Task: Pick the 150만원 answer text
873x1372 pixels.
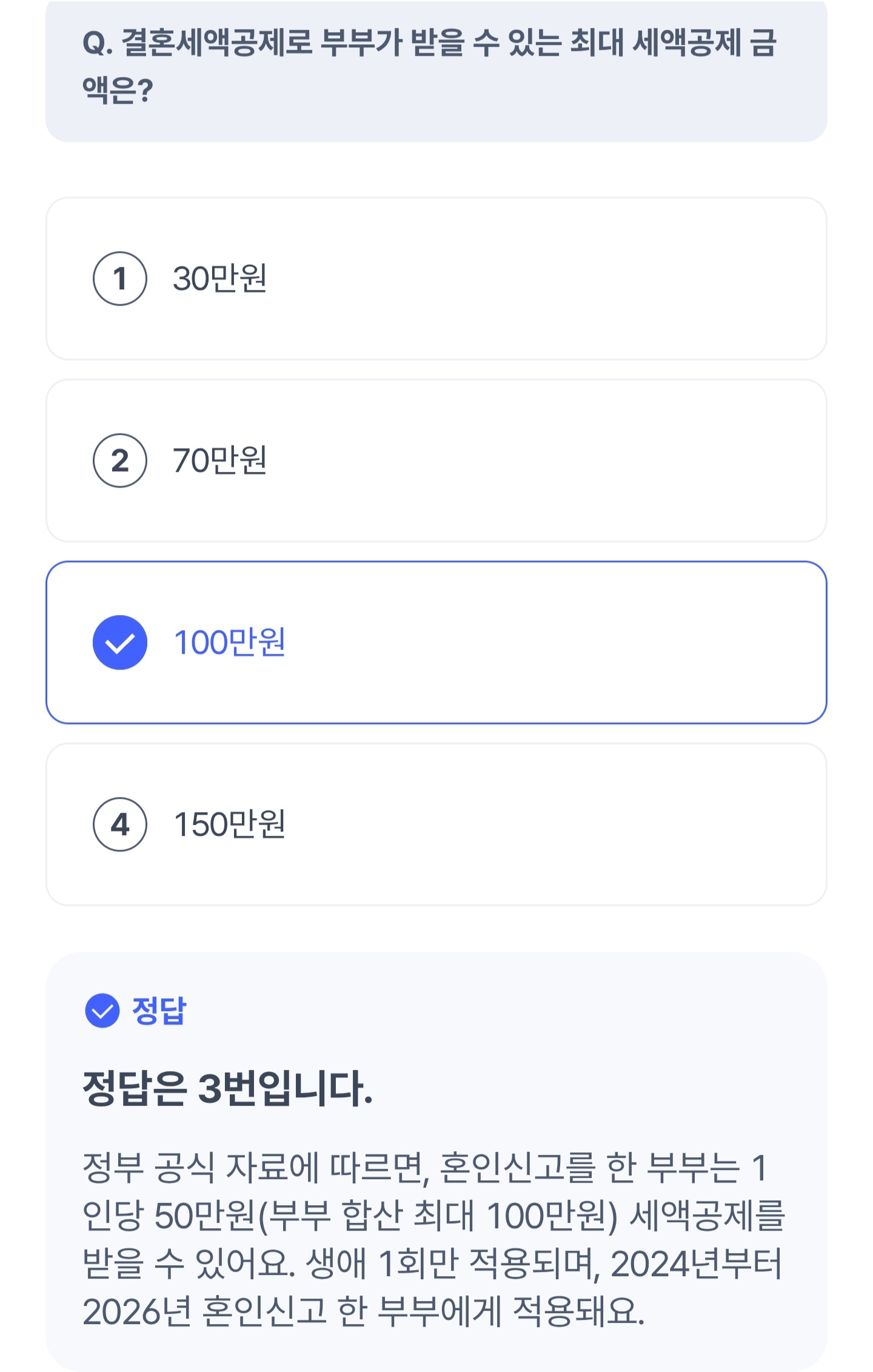Action: [229, 824]
